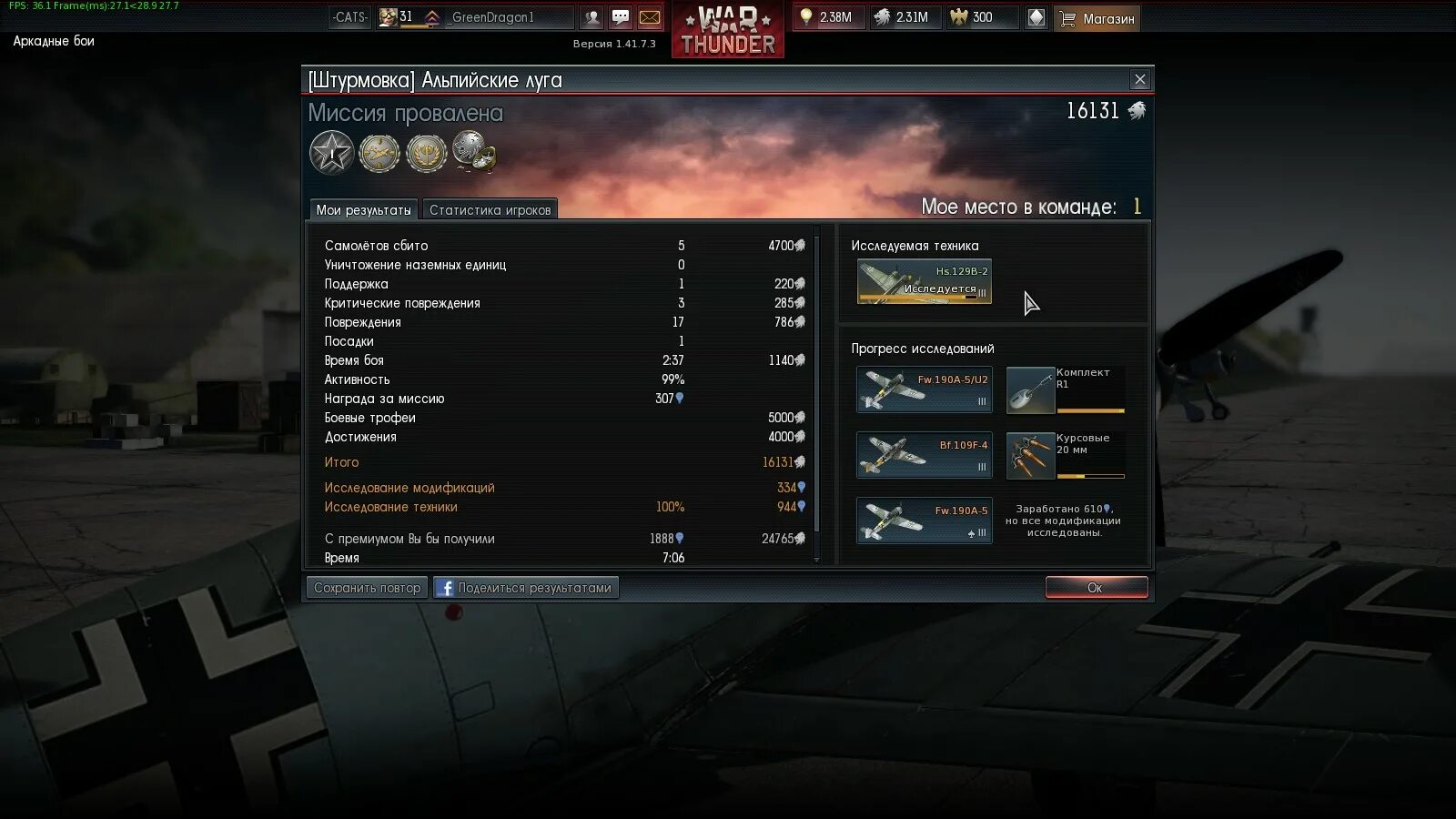
Task: Click the 20 mm cannons modification icon
Action: [x=1030, y=455]
